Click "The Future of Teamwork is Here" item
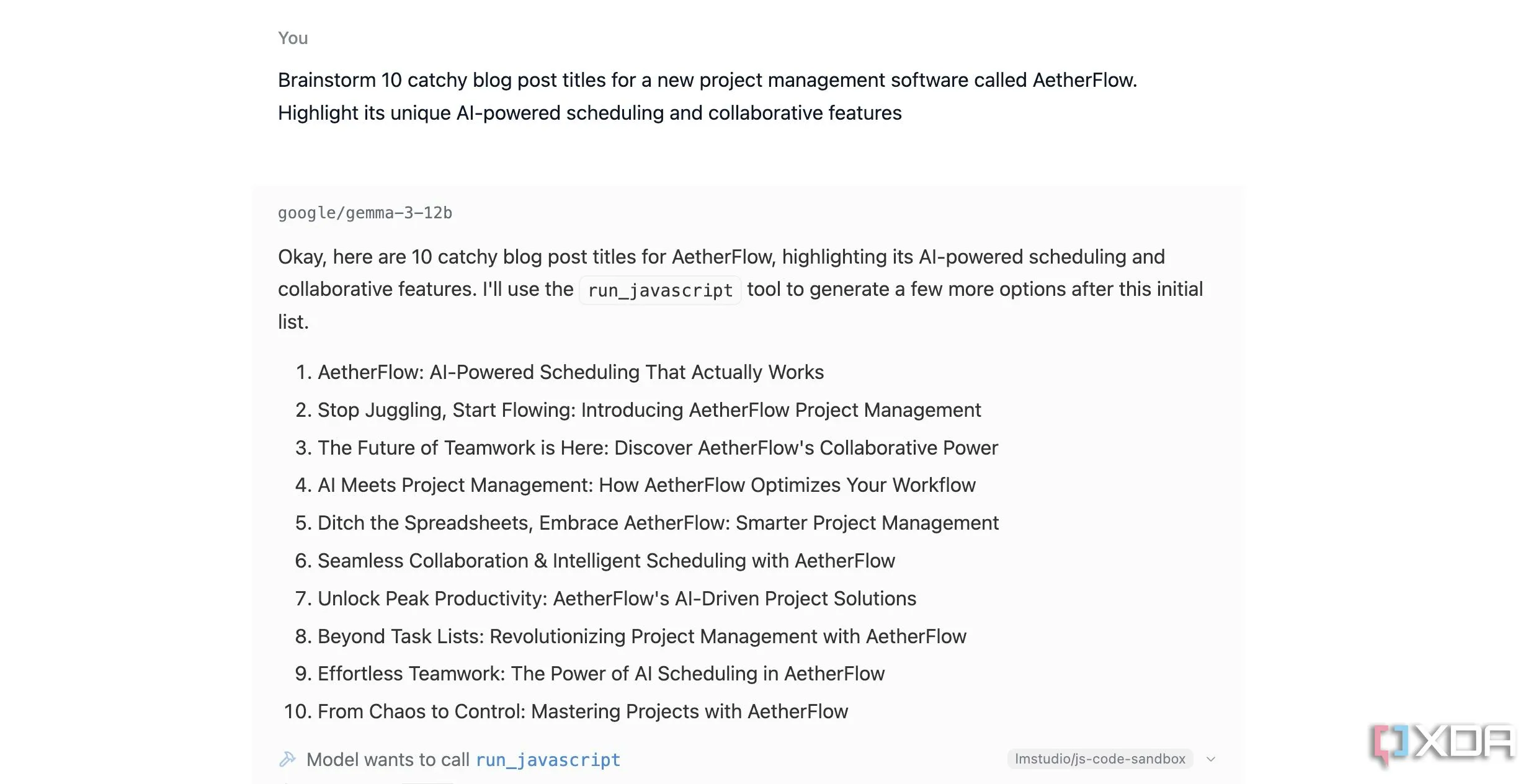Image resolution: width=1531 pixels, height=784 pixels. point(658,448)
